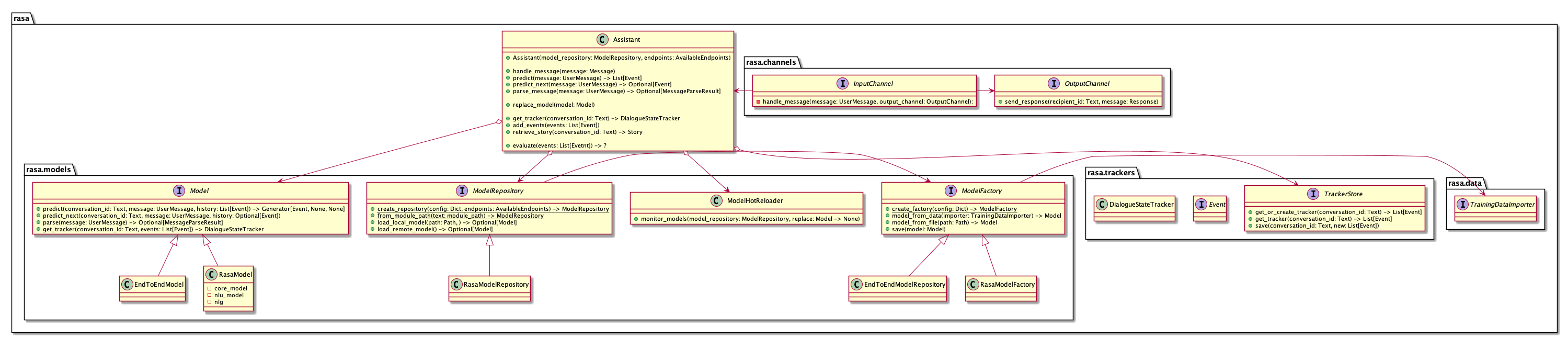This screenshot has height=338, width=1568.
Task: Click the interface icon beside Model title
Action: [179, 190]
